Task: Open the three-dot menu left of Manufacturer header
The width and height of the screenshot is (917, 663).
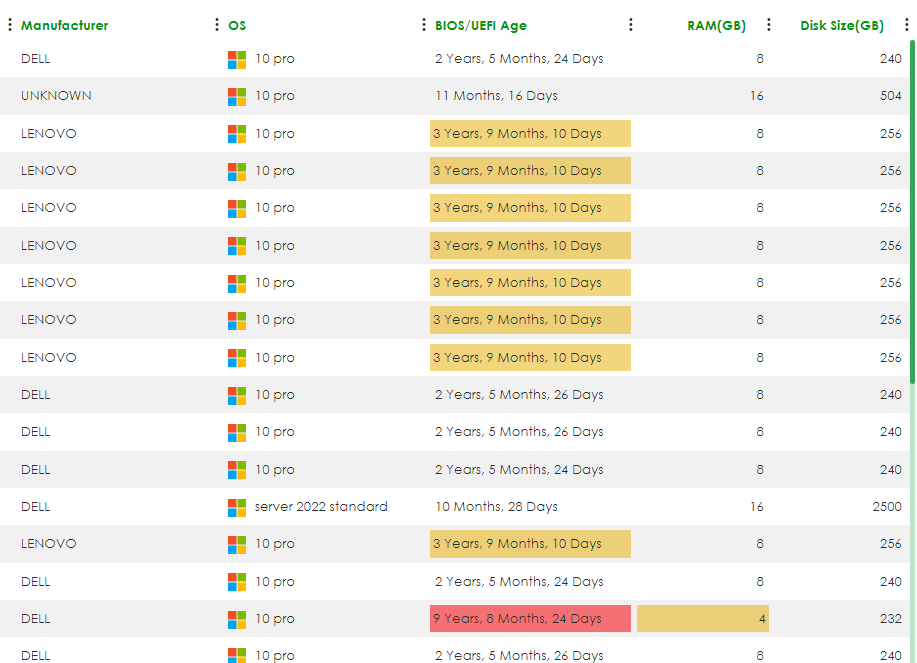Action: click(10, 25)
